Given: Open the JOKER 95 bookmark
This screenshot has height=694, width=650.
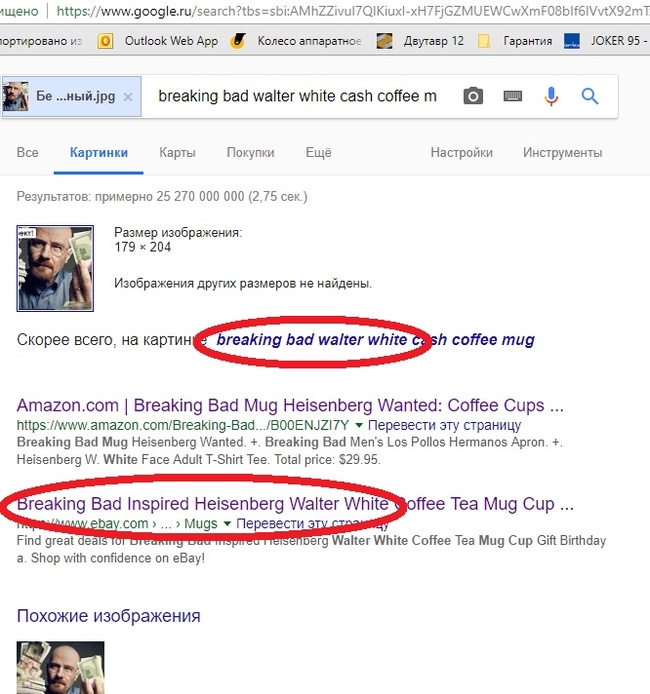Looking at the screenshot, I should pyautogui.click(x=606, y=41).
